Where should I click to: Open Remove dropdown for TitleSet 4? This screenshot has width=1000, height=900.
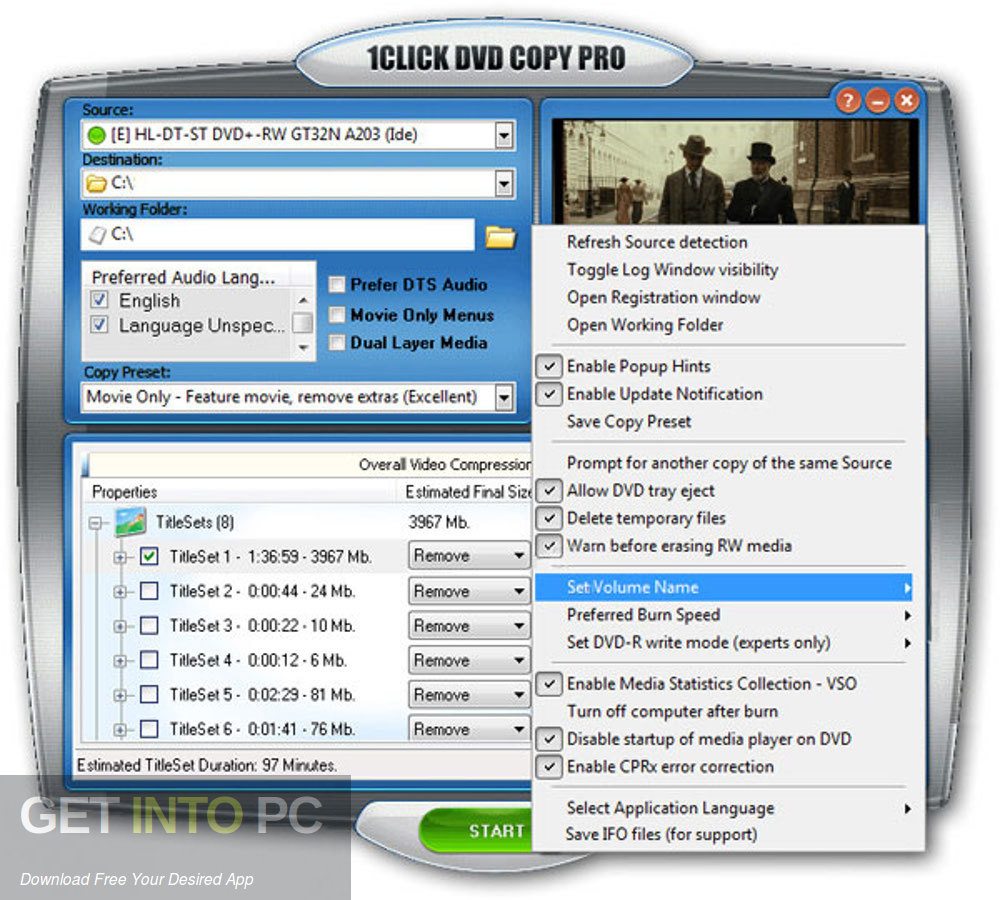469,660
